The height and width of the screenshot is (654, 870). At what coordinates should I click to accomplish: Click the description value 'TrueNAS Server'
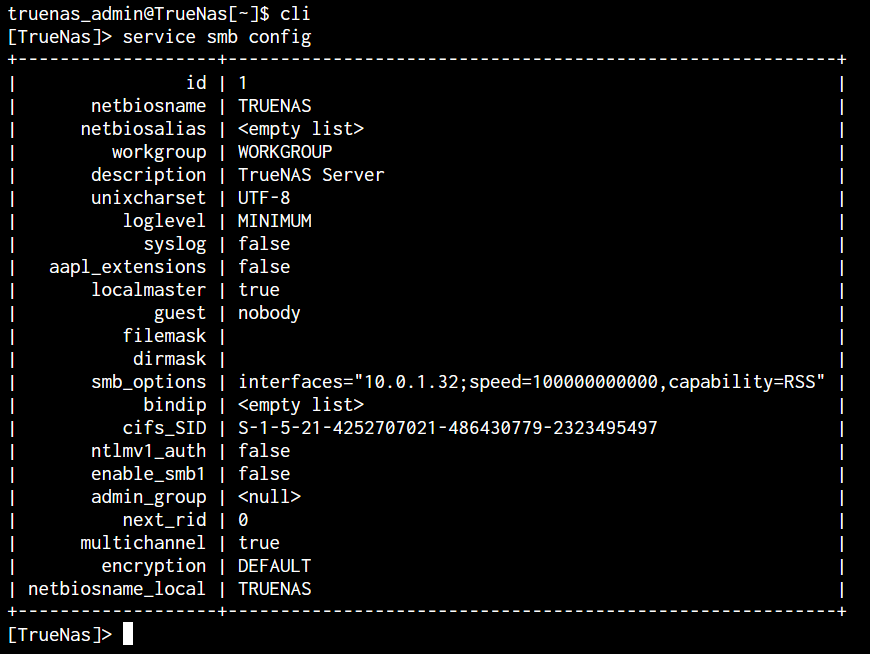click(x=311, y=175)
